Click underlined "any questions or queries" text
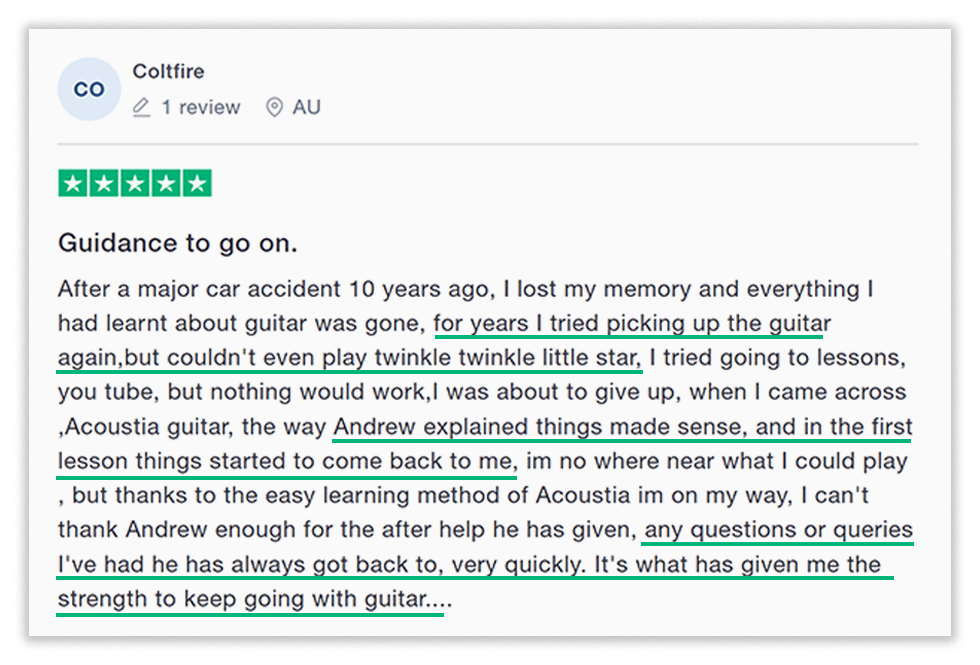Viewport: 980px width, 665px height. click(778, 530)
